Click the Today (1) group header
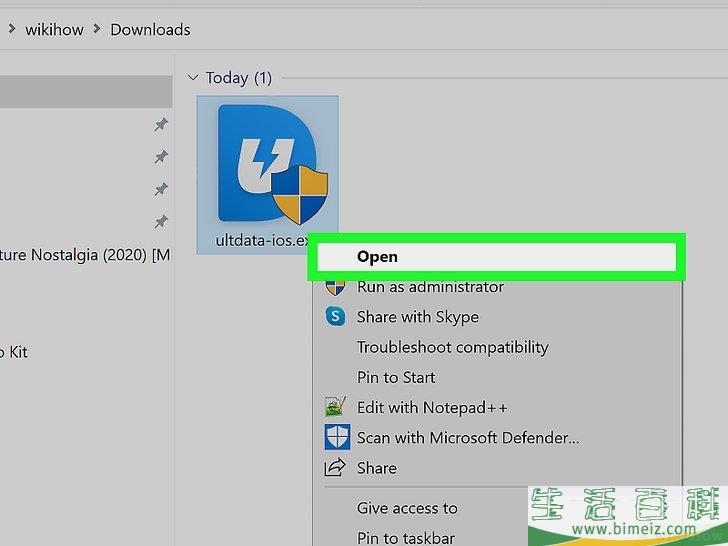This screenshot has height=546, width=728. (x=239, y=78)
